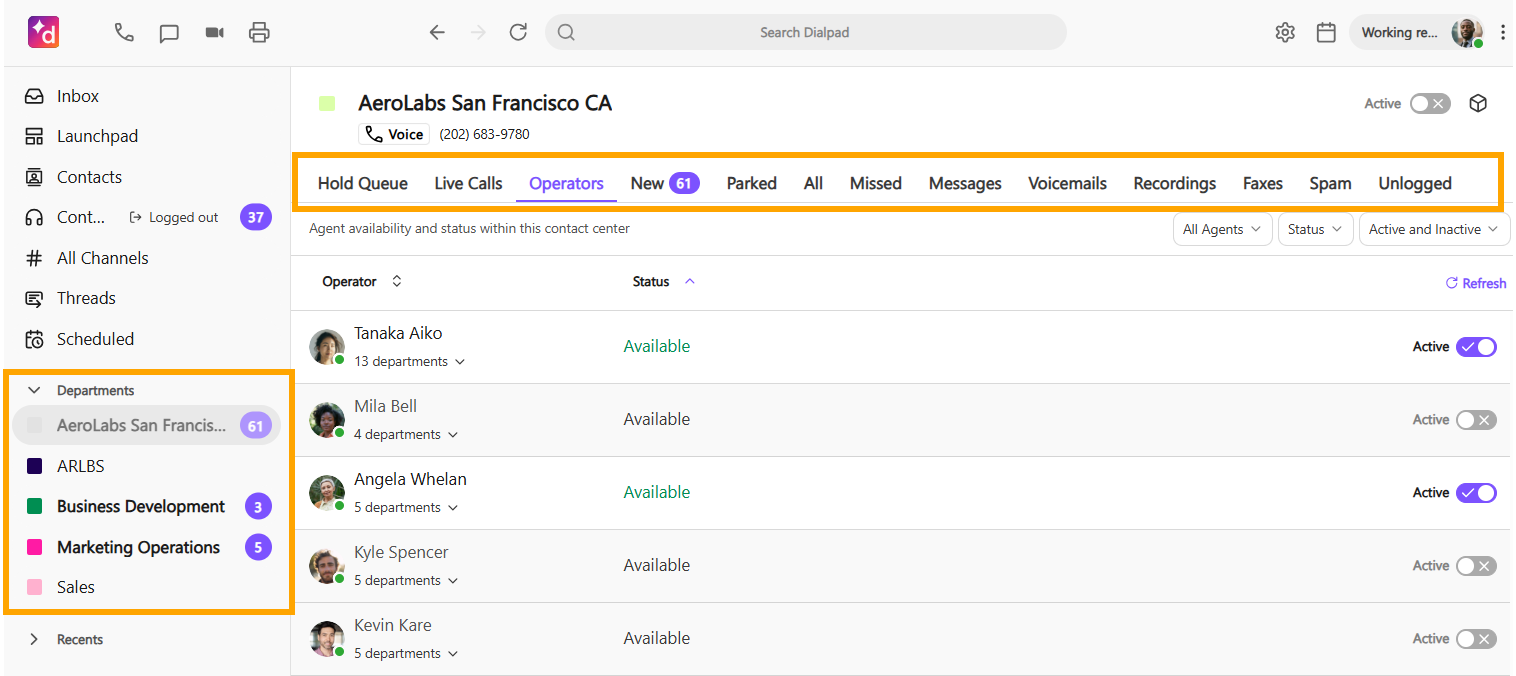The width and height of the screenshot is (1516, 676).
Task: Switch to Voicemails tab
Action: point(1067,183)
